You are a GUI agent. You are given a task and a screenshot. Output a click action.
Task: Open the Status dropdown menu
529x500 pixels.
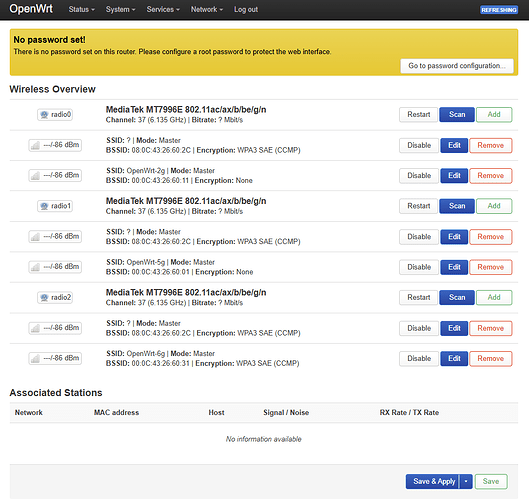[x=82, y=9]
